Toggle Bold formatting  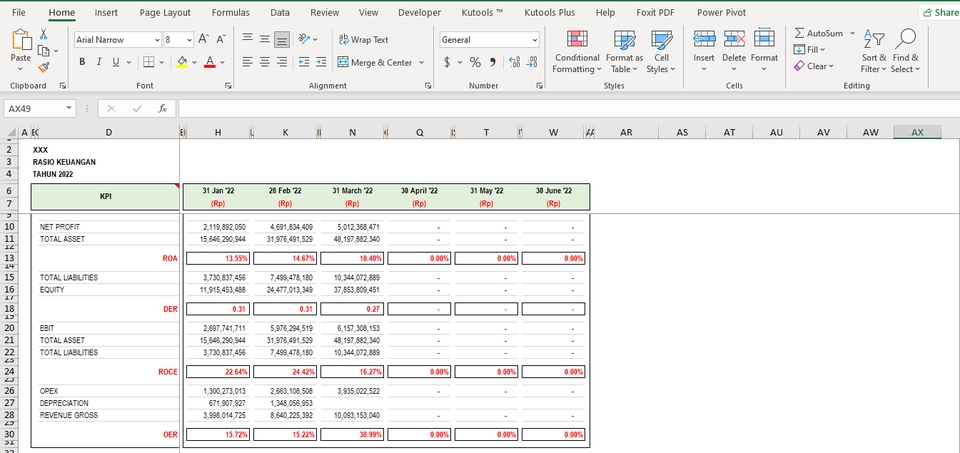coord(82,62)
